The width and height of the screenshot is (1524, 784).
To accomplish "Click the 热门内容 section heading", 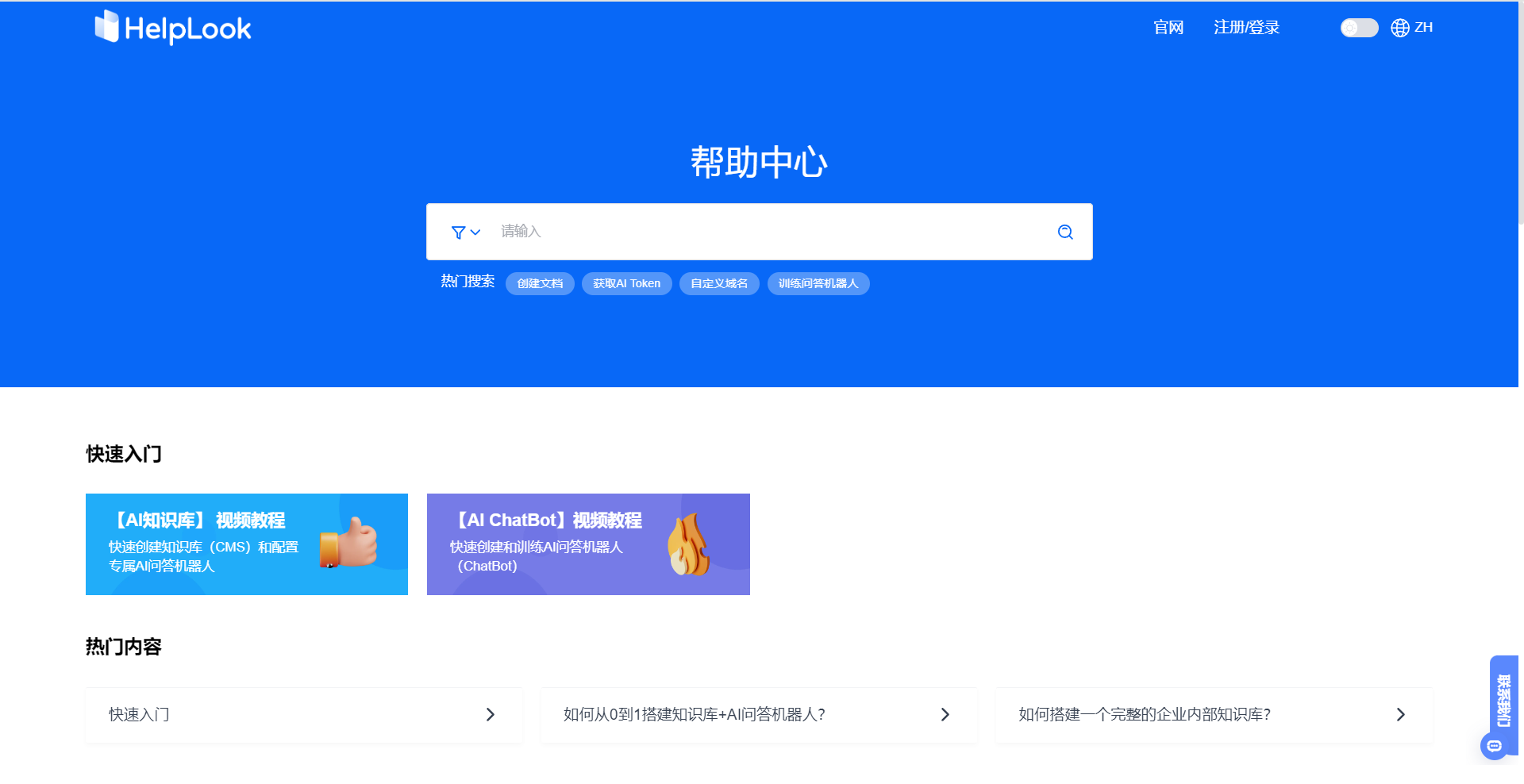I will click(x=124, y=647).
